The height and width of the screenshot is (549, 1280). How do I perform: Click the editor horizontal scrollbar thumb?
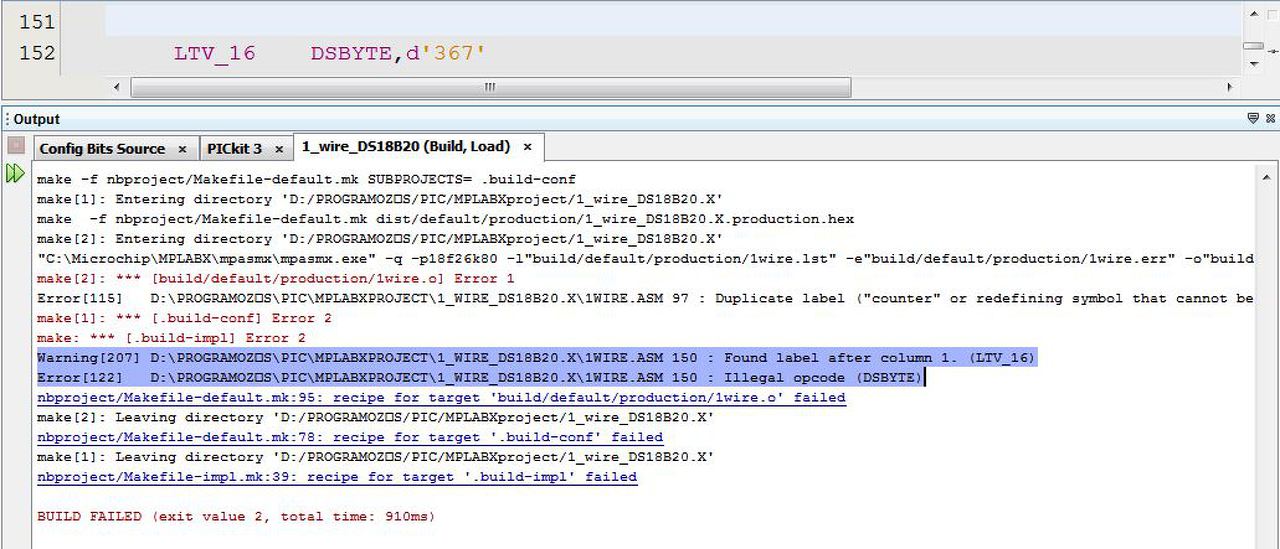click(x=490, y=87)
